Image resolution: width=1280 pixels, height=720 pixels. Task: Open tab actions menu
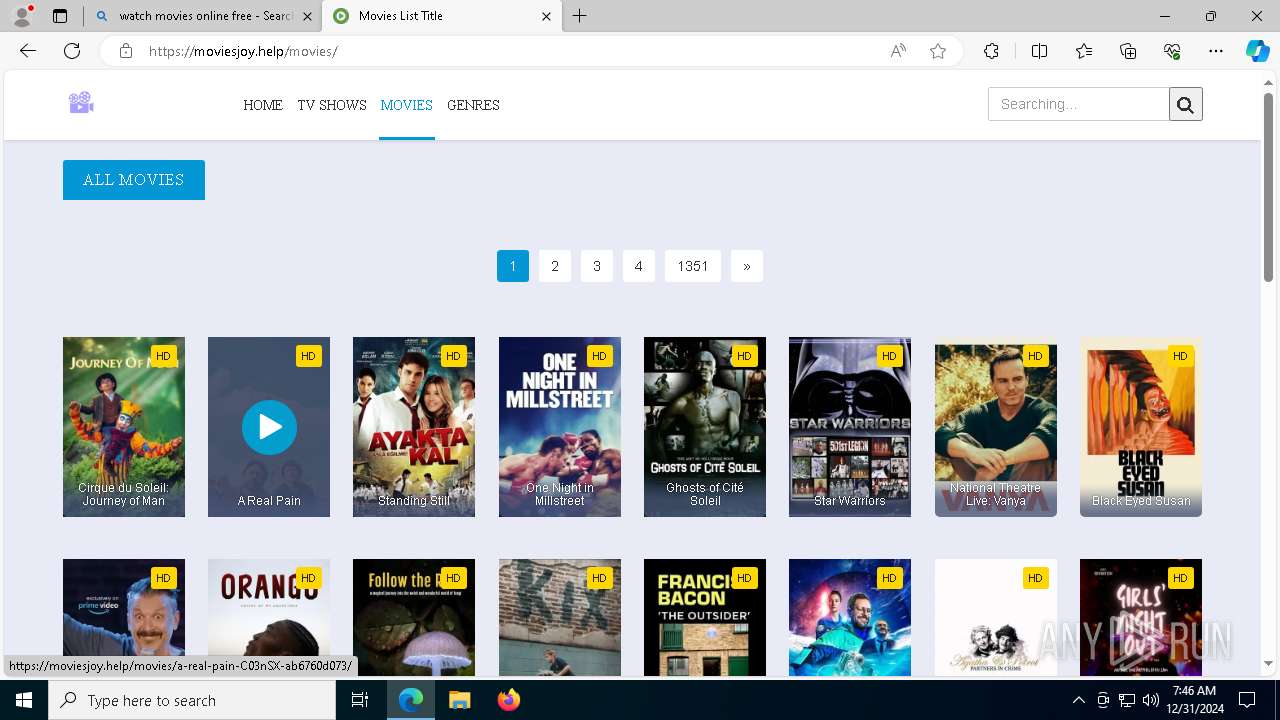coord(60,16)
